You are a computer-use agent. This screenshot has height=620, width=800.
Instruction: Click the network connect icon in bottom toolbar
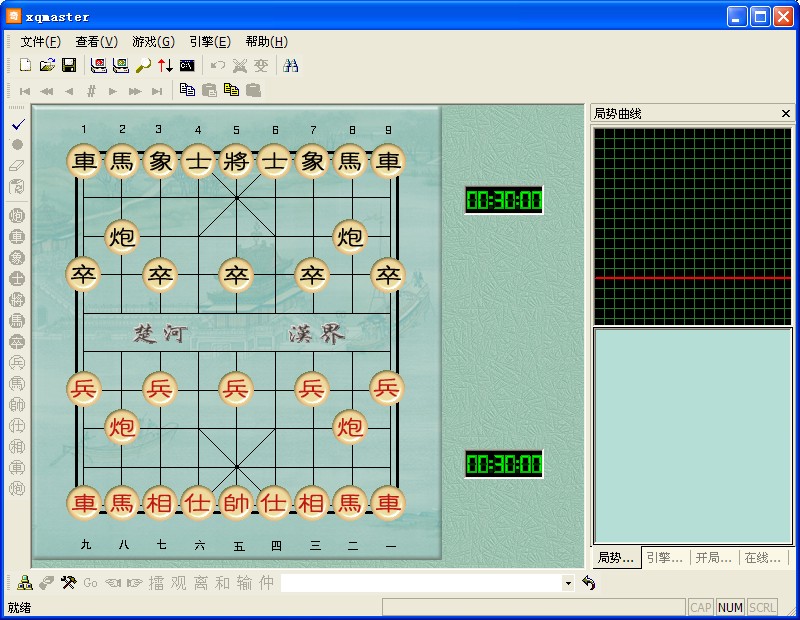(x=25, y=583)
